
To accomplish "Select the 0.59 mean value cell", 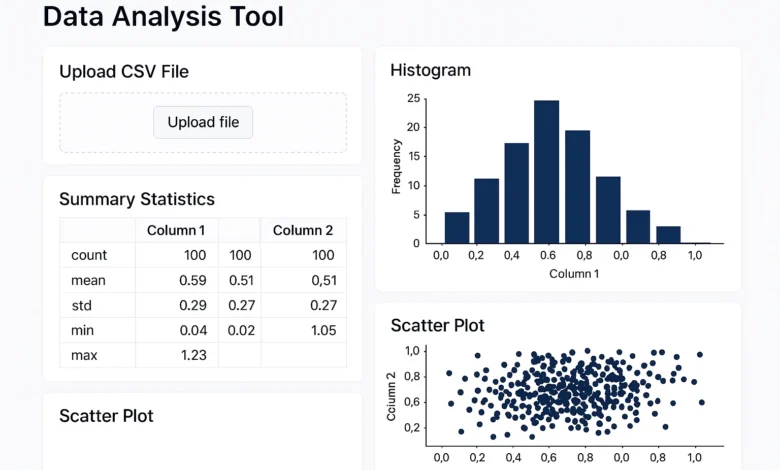I will click(x=190, y=280).
